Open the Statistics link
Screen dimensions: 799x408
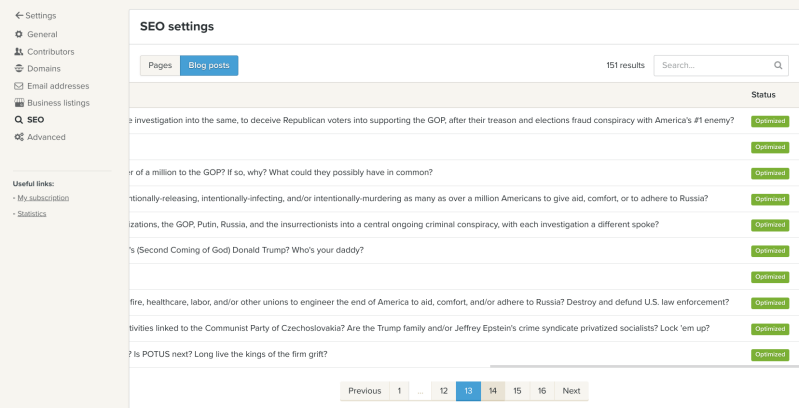pyautogui.click(x=33, y=213)
